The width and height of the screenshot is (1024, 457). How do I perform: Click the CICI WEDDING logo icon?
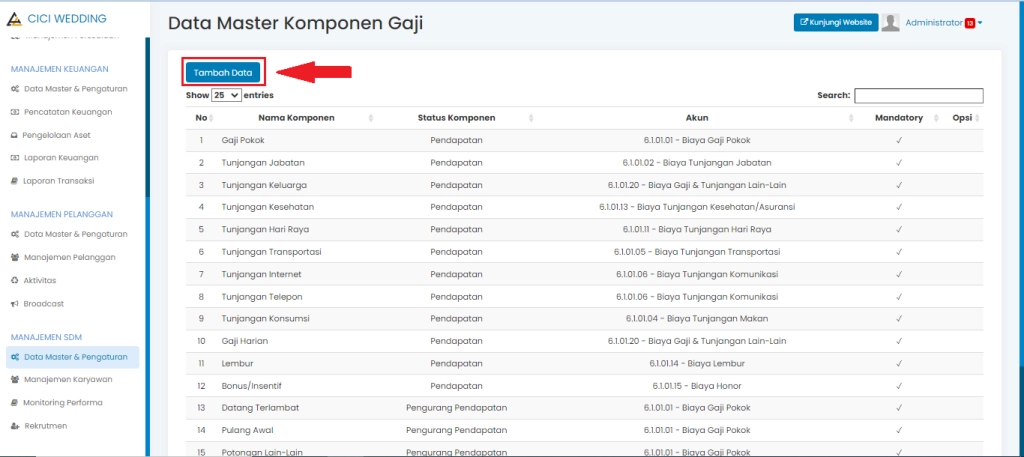coord(13,19)
